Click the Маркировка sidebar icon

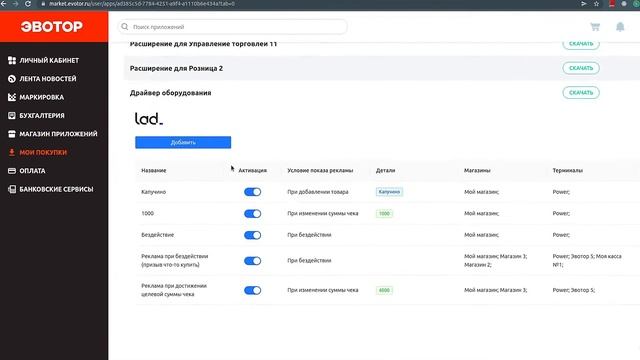[12, 97]
